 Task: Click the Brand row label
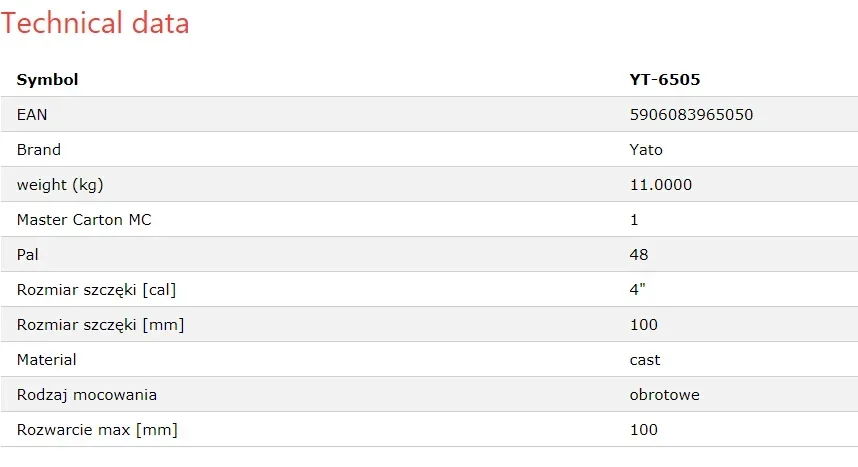click(x=39, y=150)
